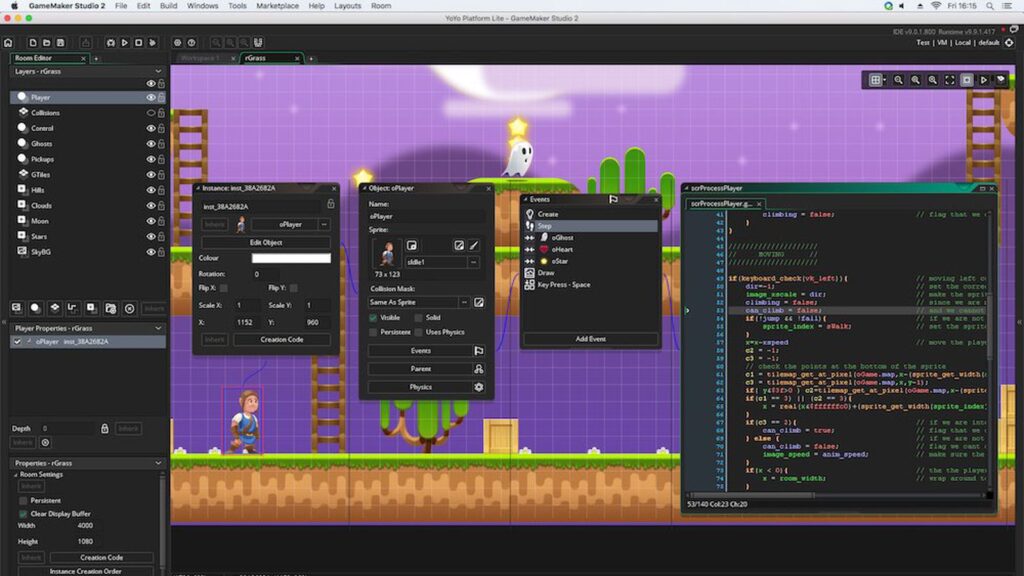1024x576 pixels.
Task: Click the white Colour swatch
Action: click(x=291, y=258)
